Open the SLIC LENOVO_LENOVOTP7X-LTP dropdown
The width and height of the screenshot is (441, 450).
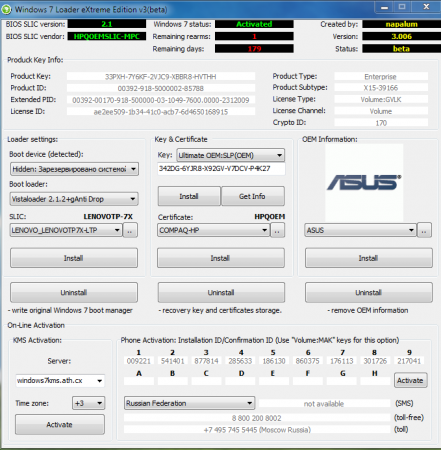[x=66, y=230]
